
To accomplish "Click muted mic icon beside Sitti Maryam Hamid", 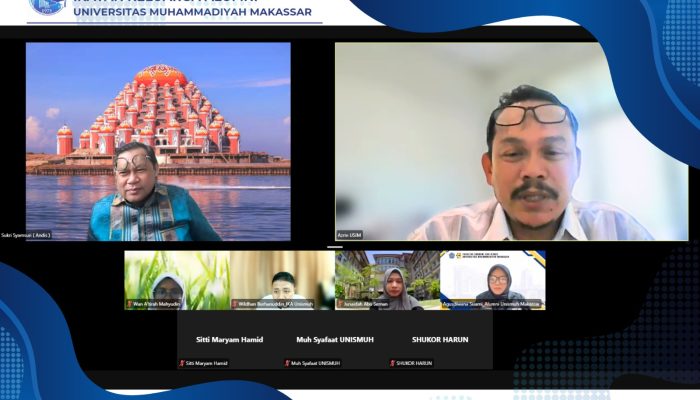I will [x=182, y=363].
